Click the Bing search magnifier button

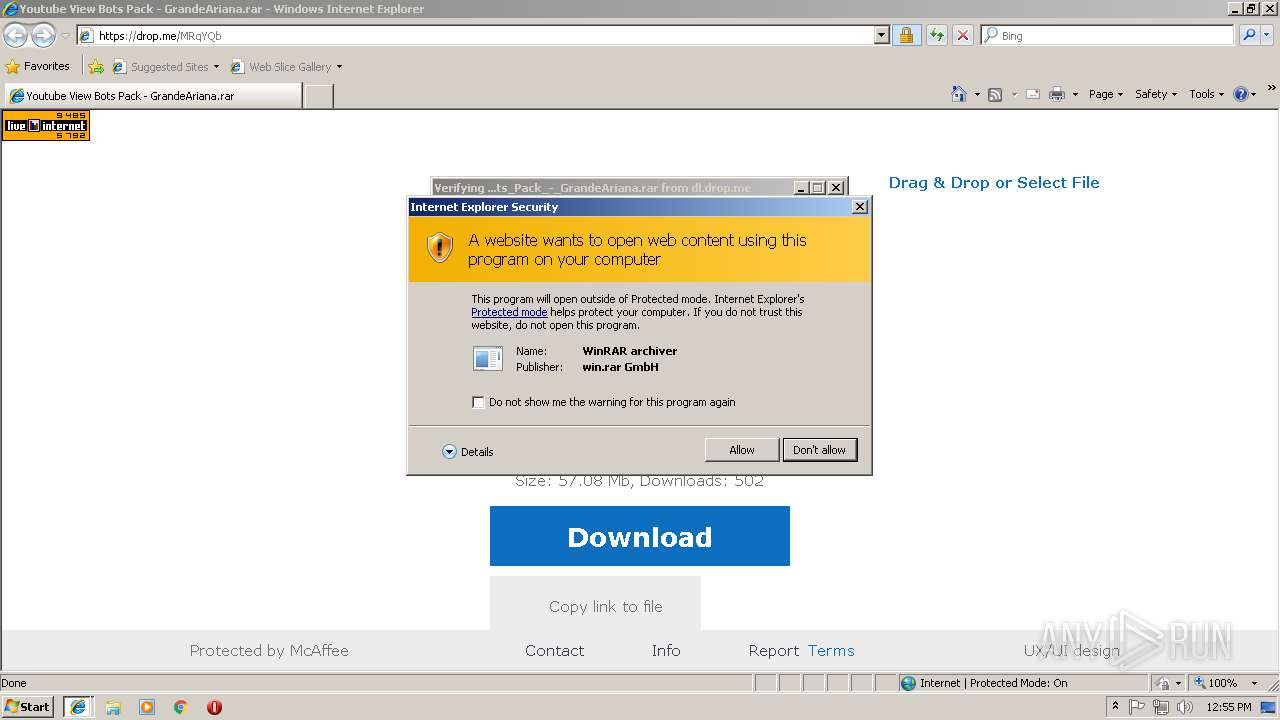pyautogui.click(x=1249, y=35)
